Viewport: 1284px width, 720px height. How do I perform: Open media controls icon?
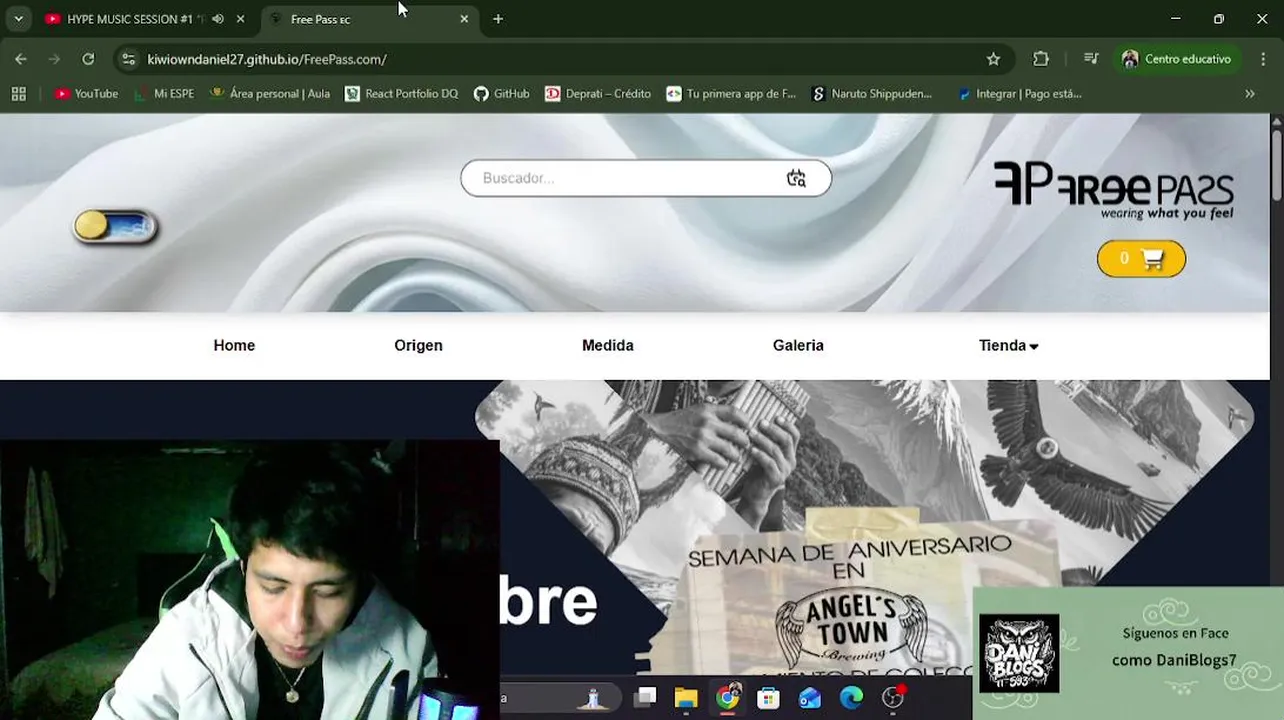click(1091, 59)
